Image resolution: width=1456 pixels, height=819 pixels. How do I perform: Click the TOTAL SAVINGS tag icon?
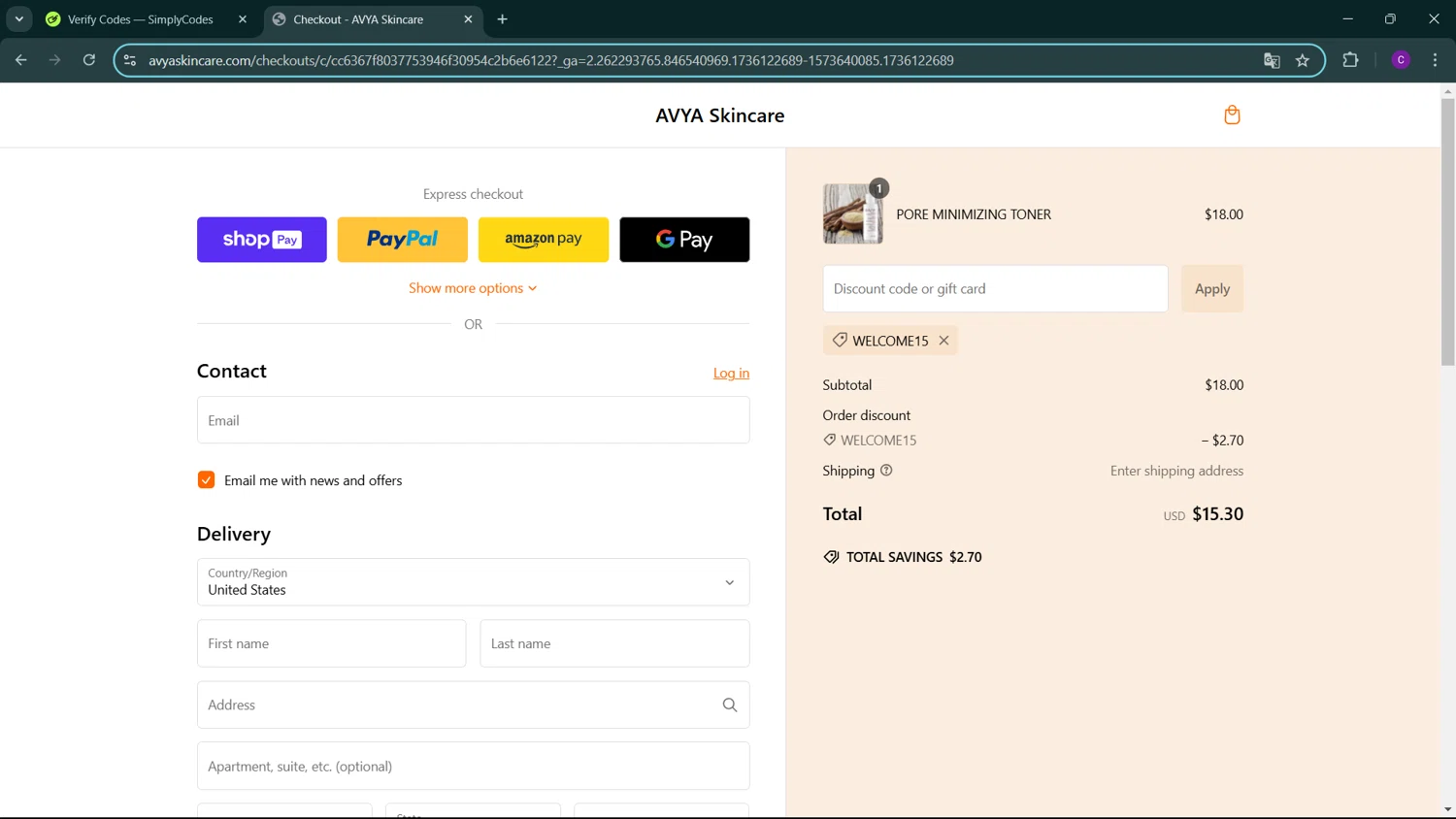pos(831,557)
